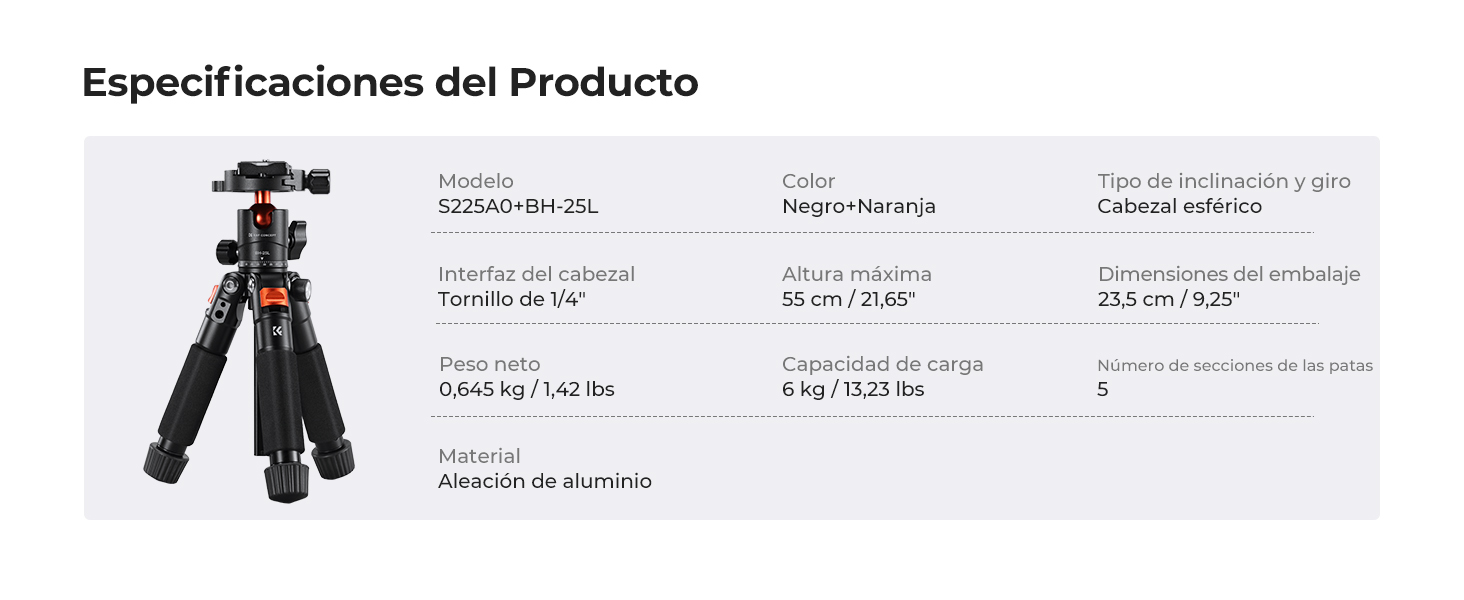The image size is (1464, 600).
Task: Click the "Número de secciones de las patas" label
Action: click(1235, 366)
